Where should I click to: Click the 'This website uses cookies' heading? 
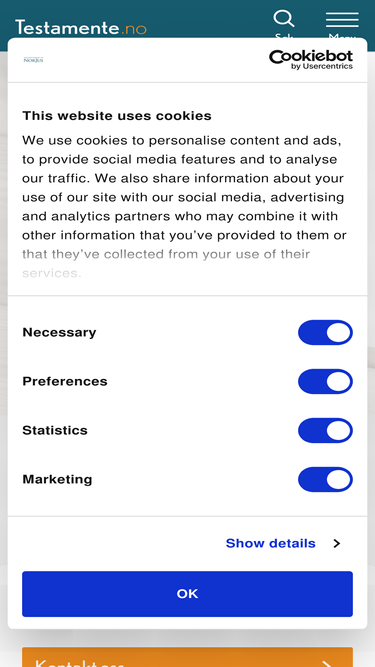pos(117,116)
